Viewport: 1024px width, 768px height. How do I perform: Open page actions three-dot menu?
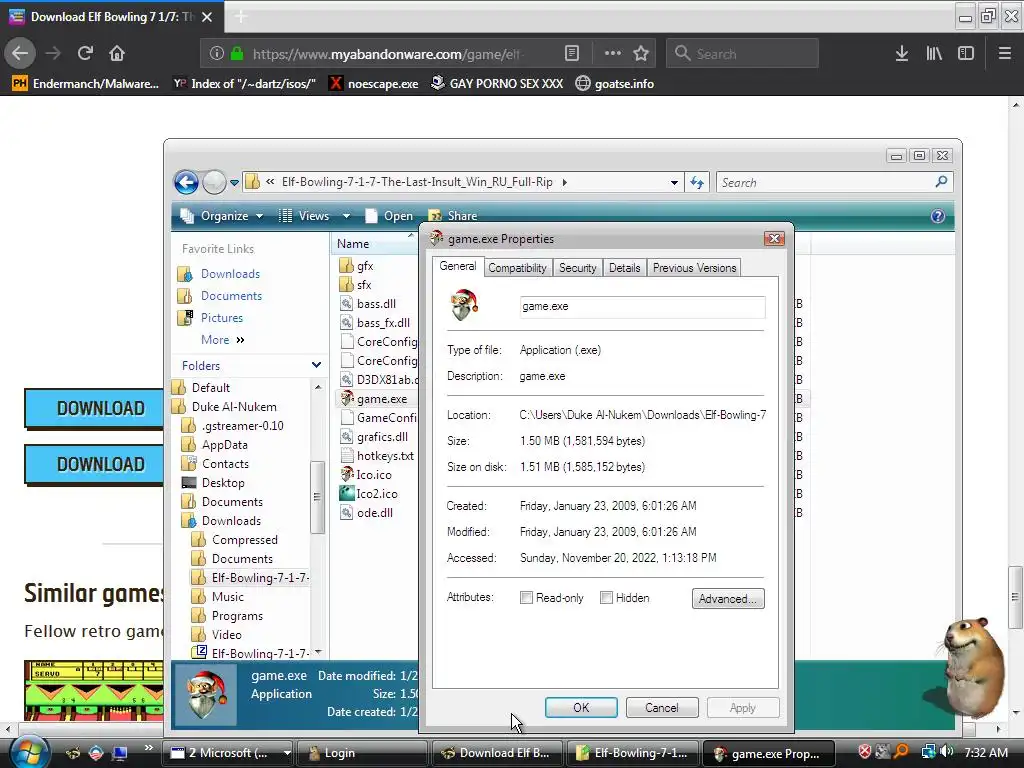click(613, 54)
